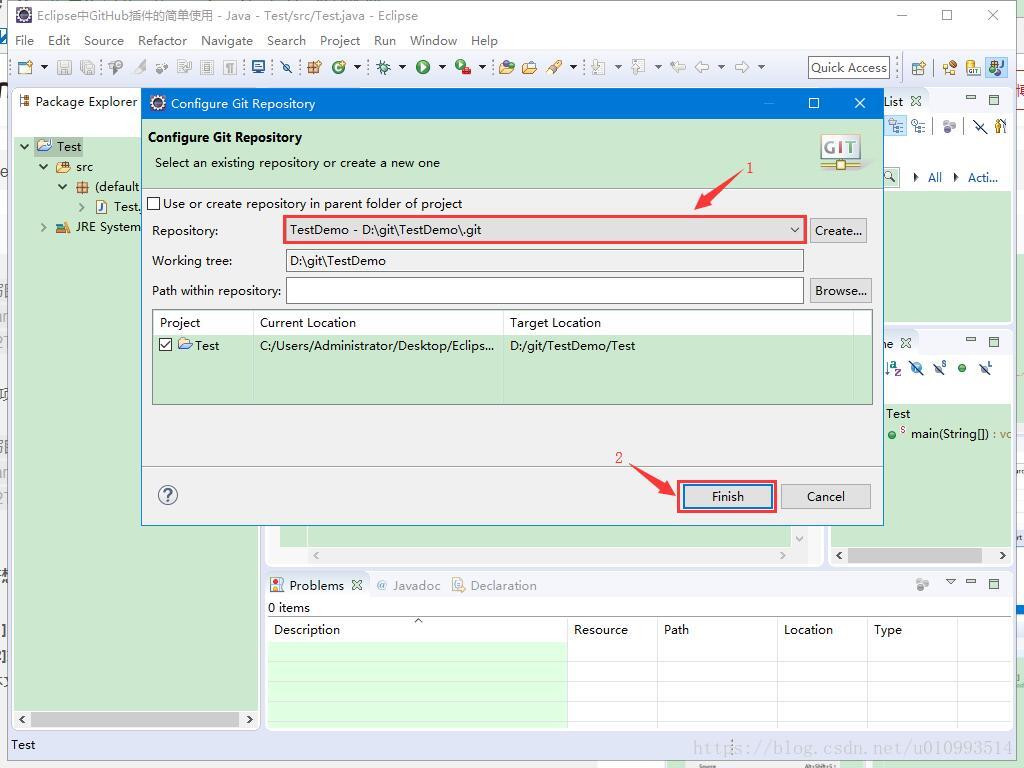
Task: Click the Browse... button
Action: (840, 291)
